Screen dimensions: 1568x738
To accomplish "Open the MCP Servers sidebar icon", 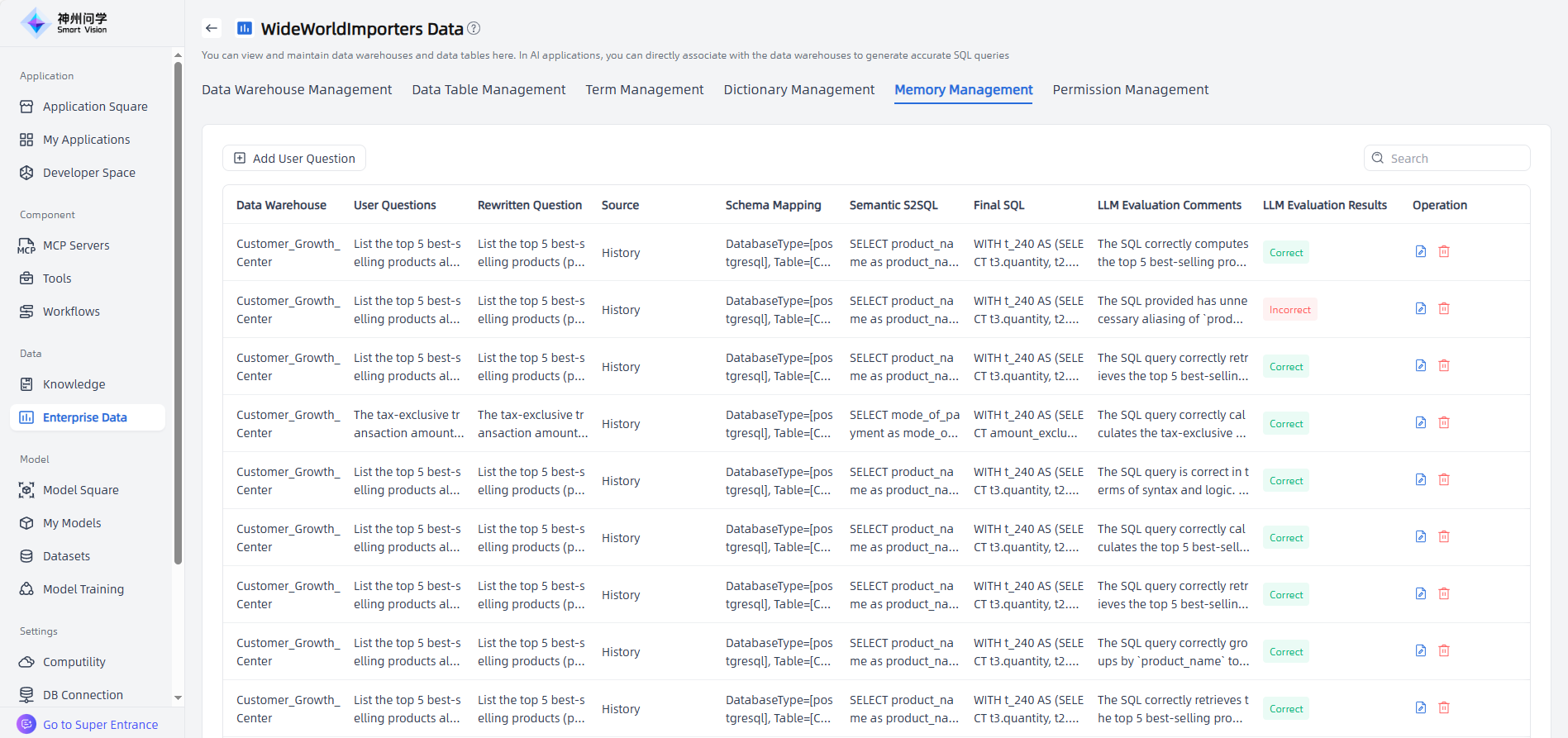I will click(26, 245).
